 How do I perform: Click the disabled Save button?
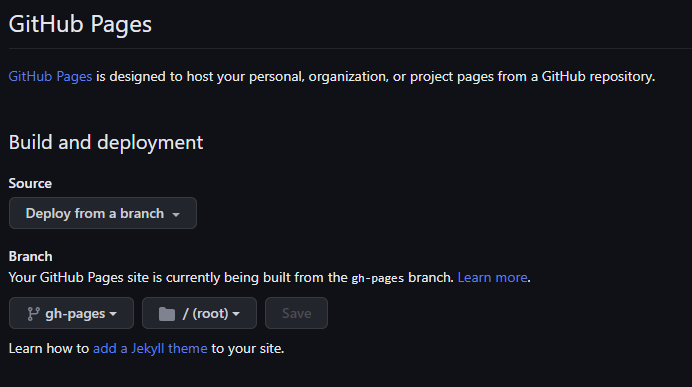click(297, 313)
